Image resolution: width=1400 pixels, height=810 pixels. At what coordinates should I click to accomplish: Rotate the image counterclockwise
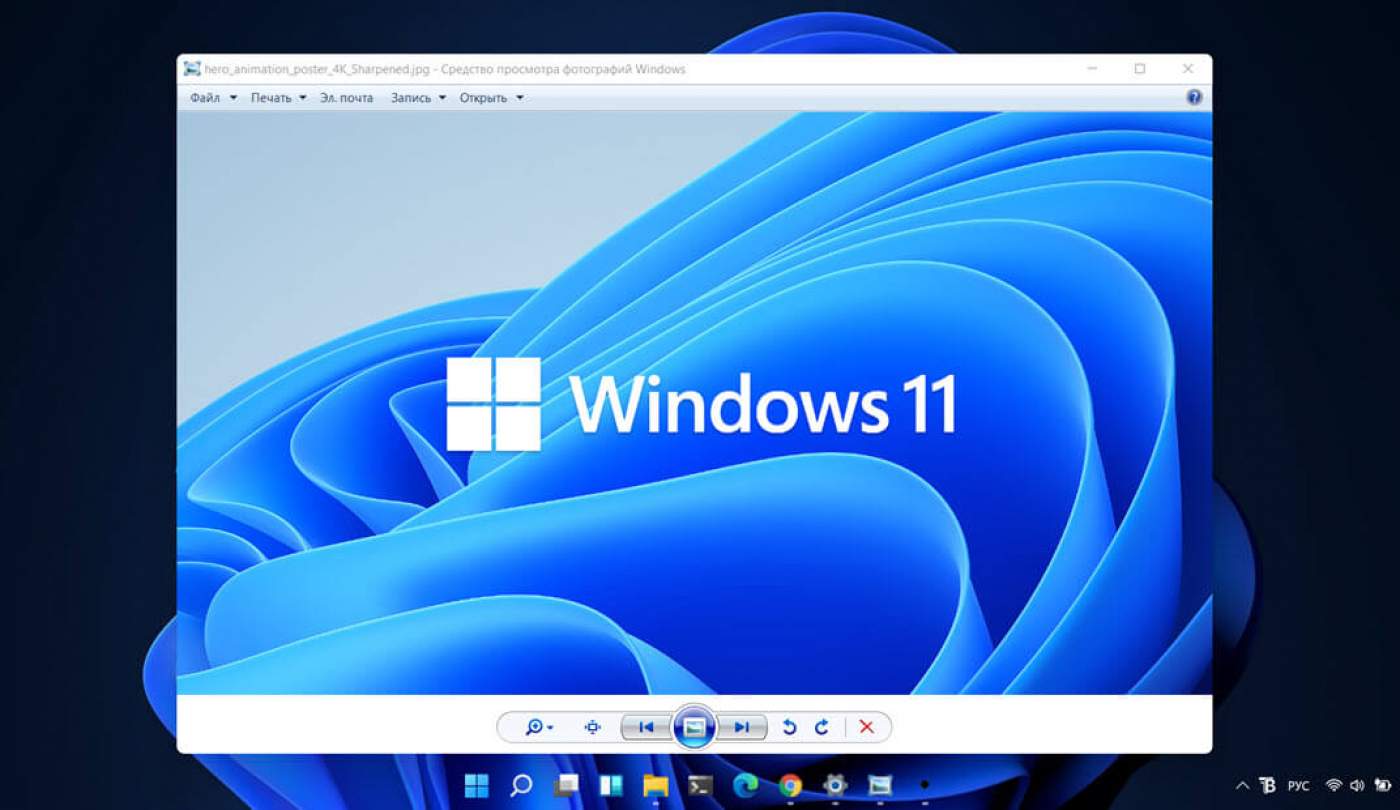tap(789, 727)
